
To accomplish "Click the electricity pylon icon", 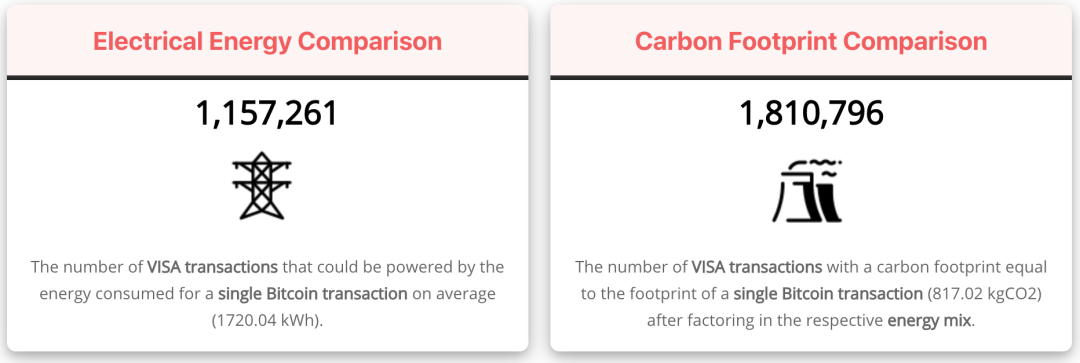I will 261,185.
